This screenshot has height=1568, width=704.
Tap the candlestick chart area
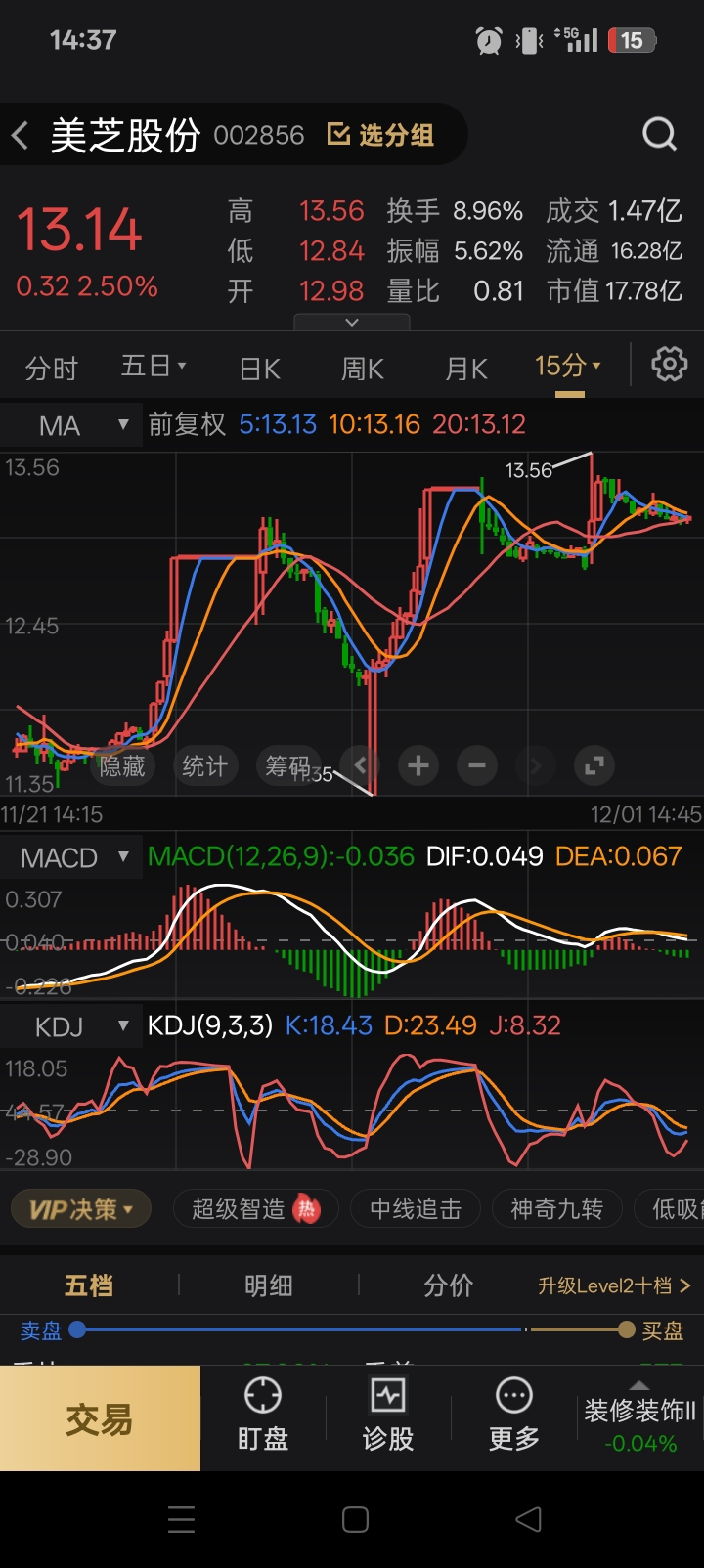pyautogui.click(x=352, y=624)
